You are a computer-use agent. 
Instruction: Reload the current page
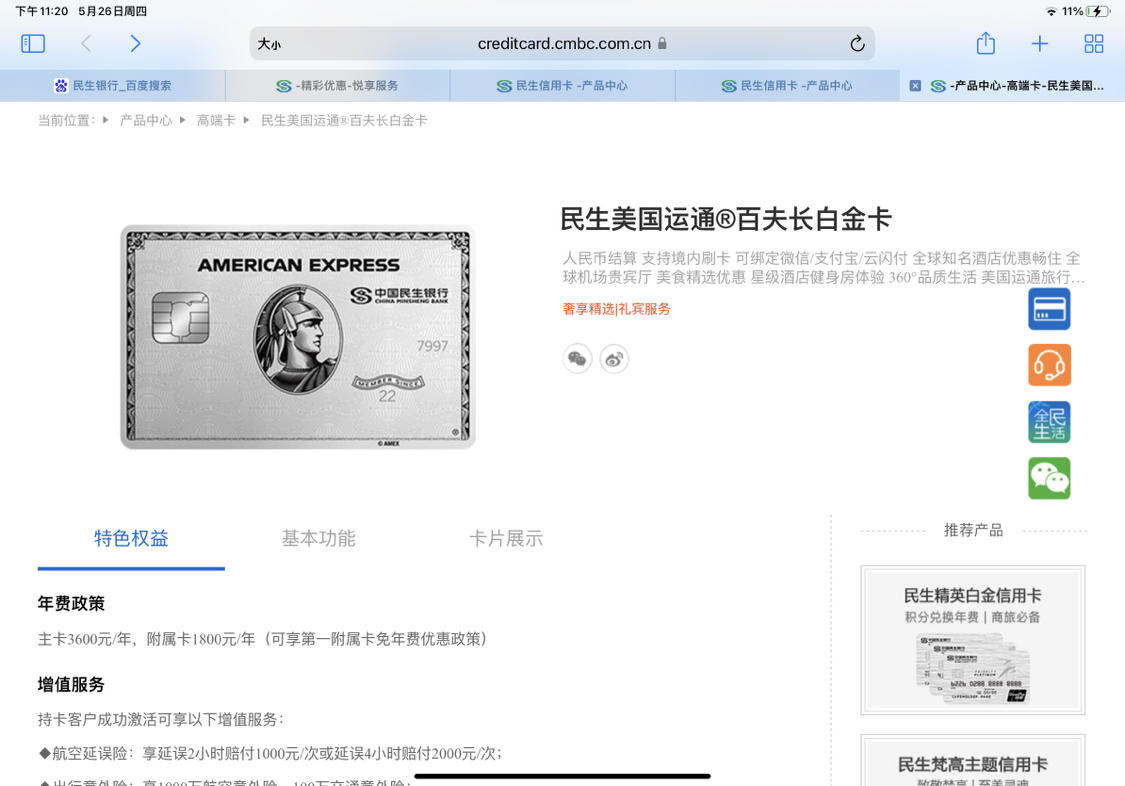point(857,44)
